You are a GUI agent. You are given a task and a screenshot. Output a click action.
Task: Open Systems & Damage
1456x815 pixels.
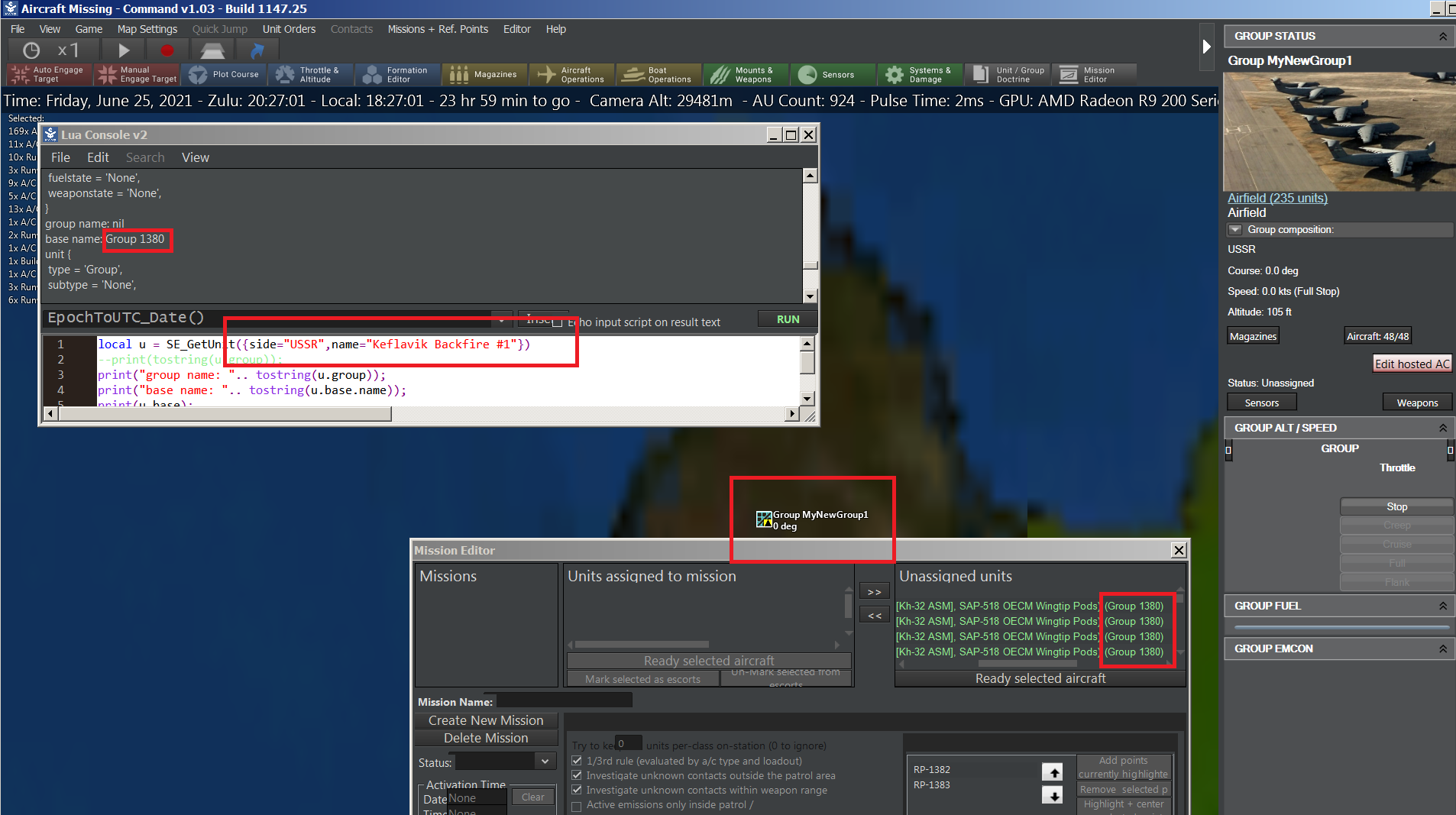click(x=921, y=74)
